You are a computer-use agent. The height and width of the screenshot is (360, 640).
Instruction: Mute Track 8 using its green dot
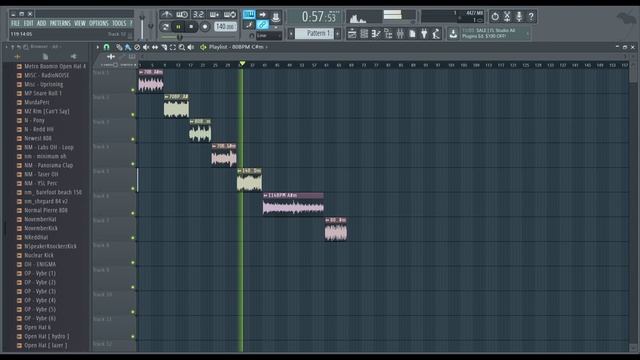coord(133,262)
